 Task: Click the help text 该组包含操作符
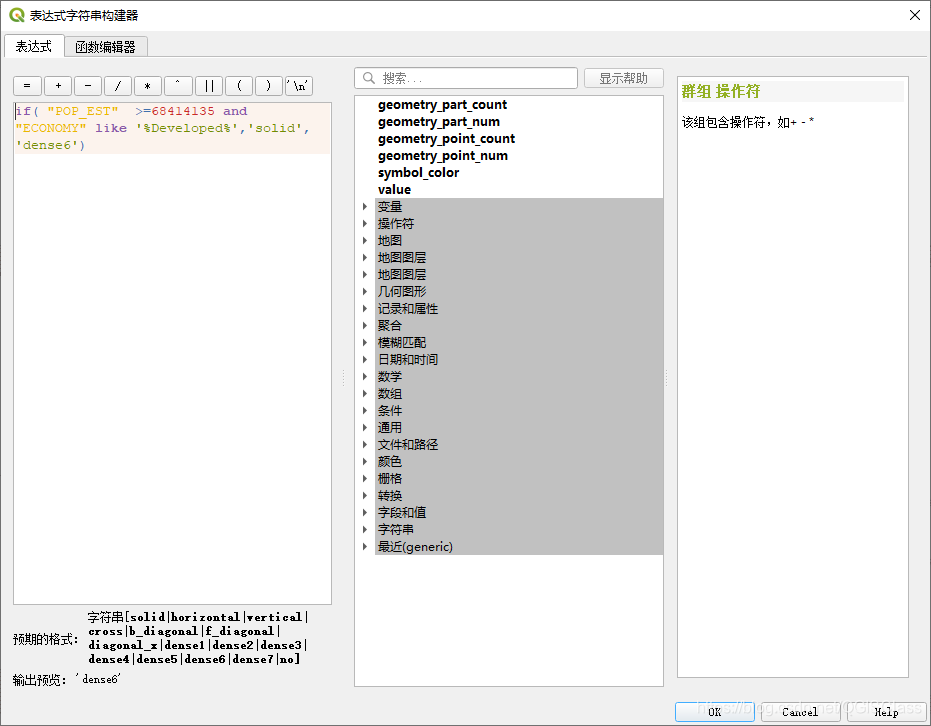(748, 122)
